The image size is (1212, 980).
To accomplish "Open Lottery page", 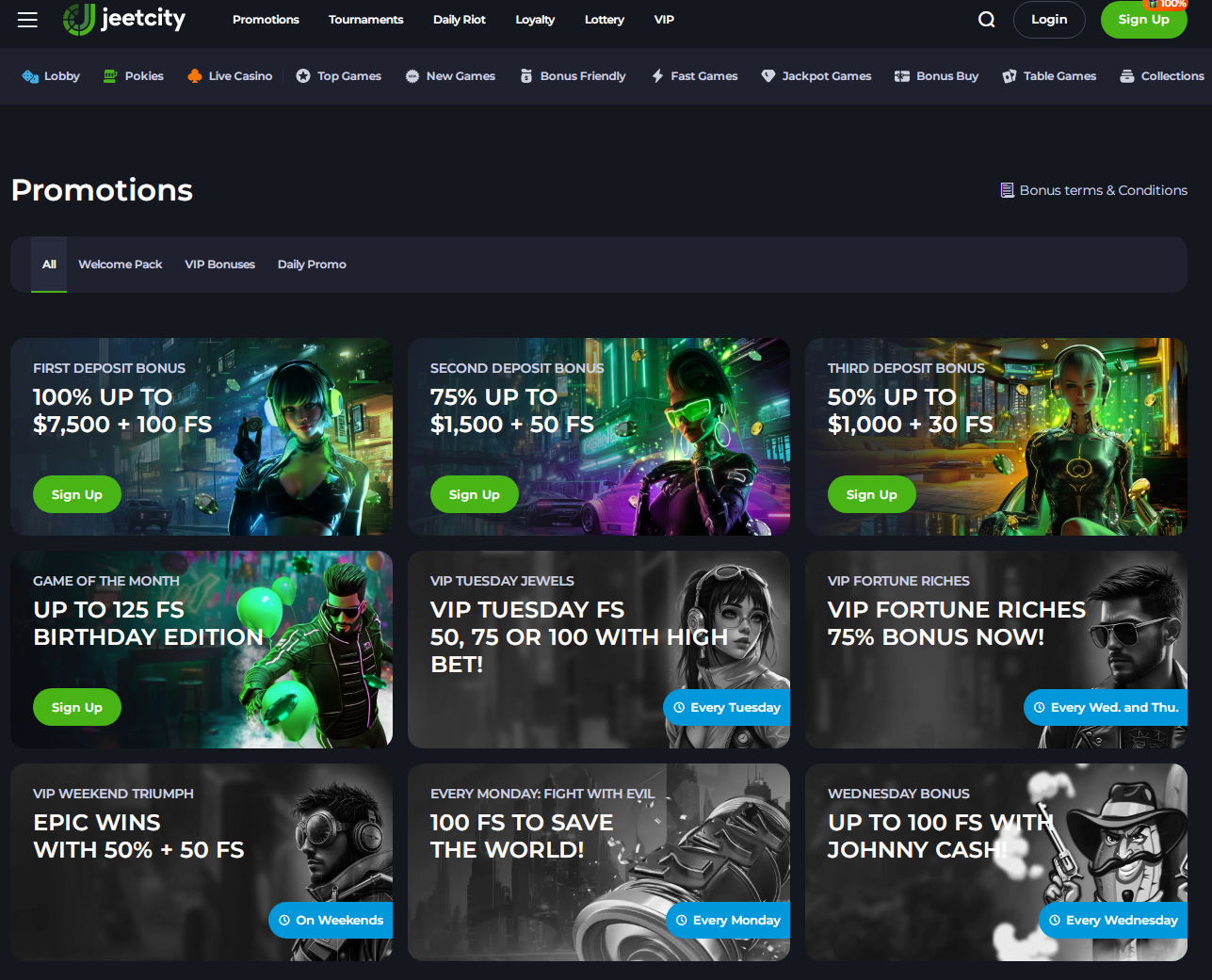I will pos(605,20).
